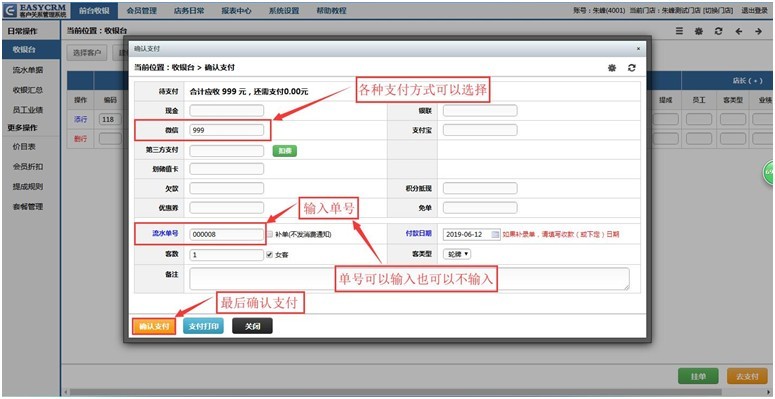Open the 帮助教程 menu
This screenshot has width=775, height=399.
331,10
